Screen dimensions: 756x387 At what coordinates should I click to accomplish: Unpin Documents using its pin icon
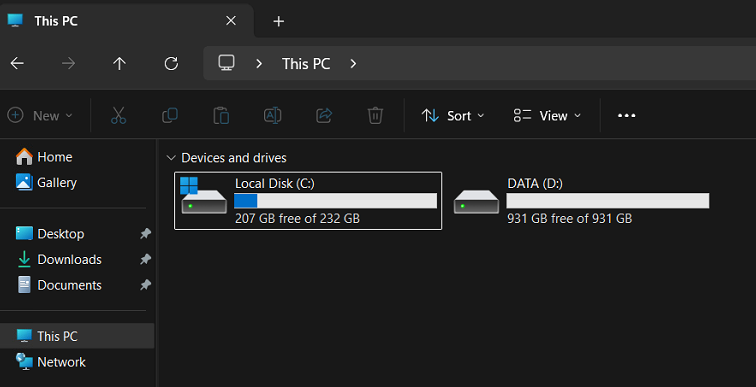point(145,285)
